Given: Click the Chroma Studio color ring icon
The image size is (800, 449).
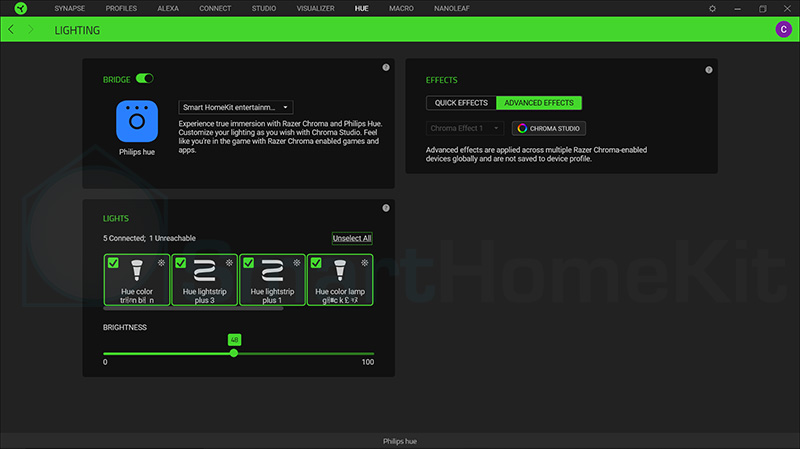Looking at the screenshot, I should (x=522, y=128).
